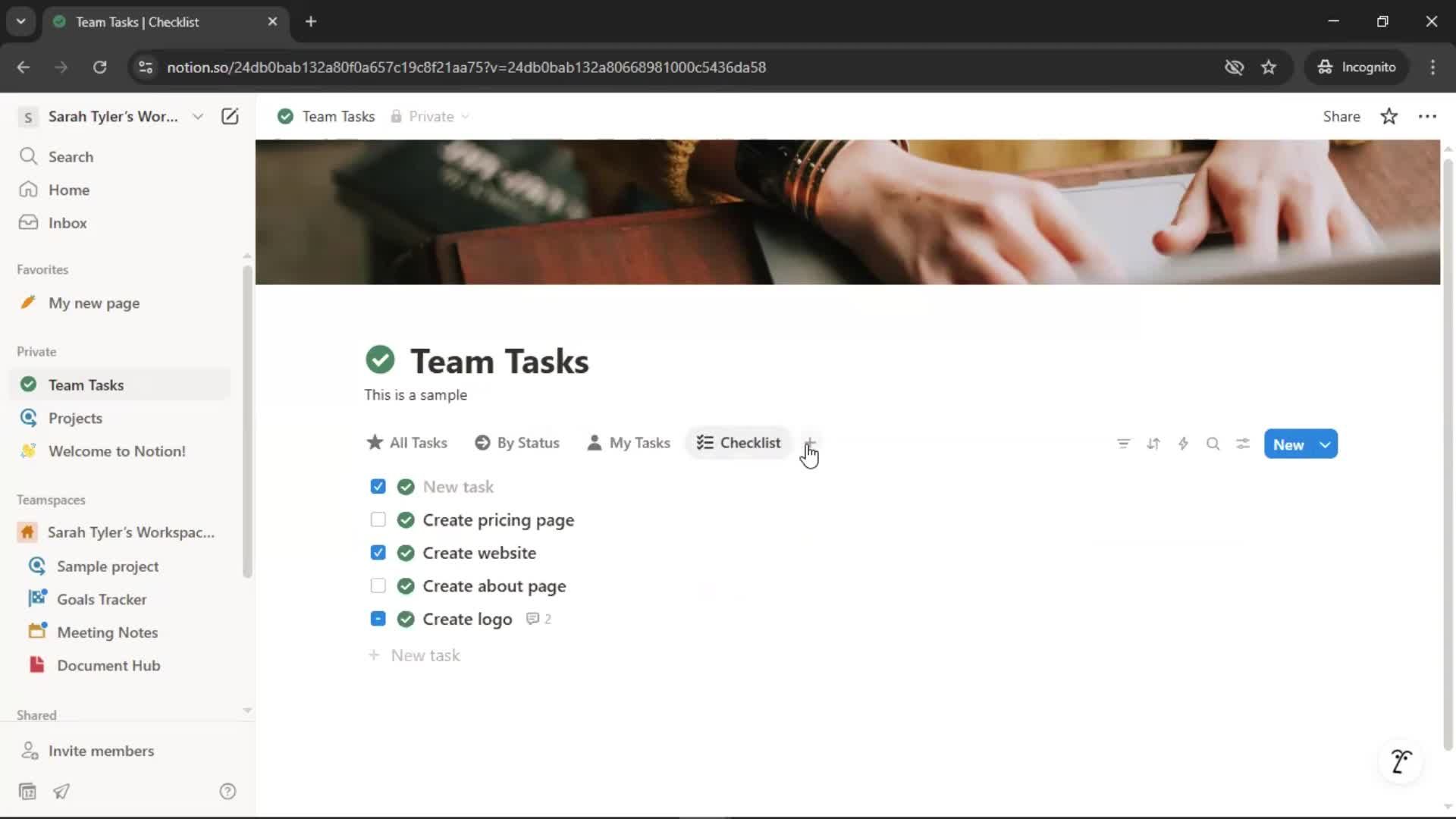Viewport: 1456px width, 819px height.
Task: Edit the description 'This is a sample'
Action: pyautogui.click(x=416, y=395)
